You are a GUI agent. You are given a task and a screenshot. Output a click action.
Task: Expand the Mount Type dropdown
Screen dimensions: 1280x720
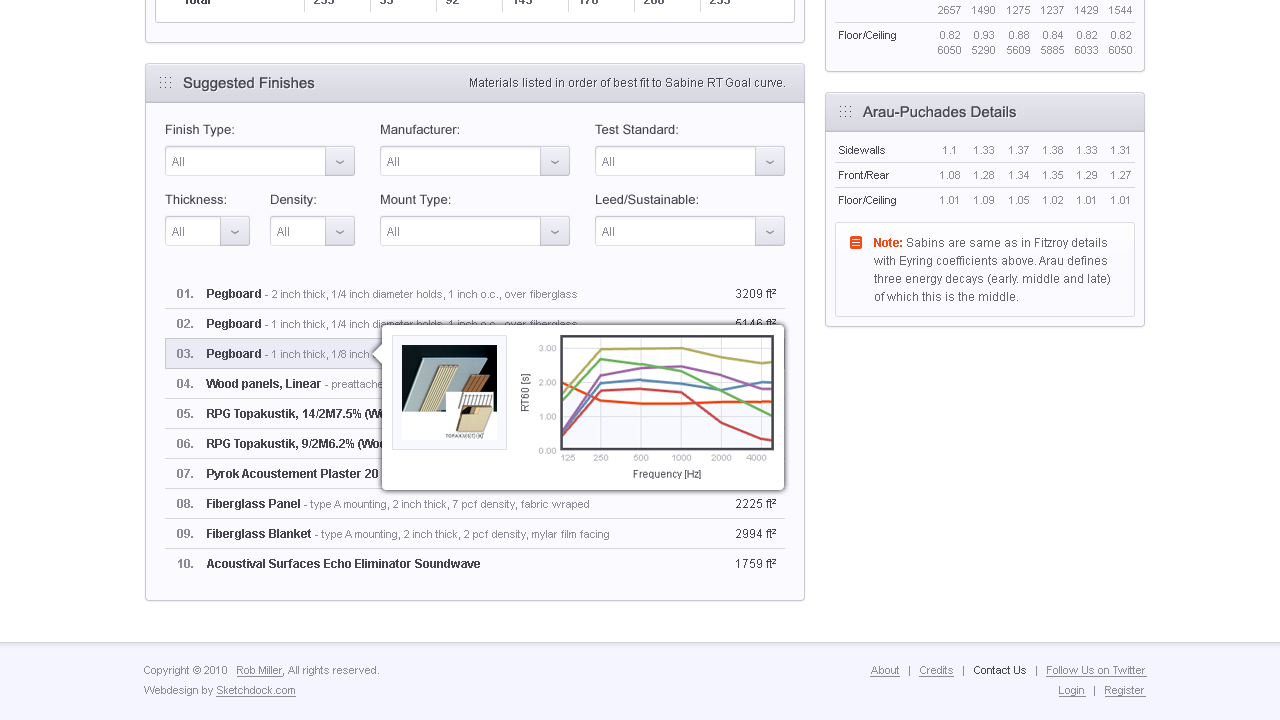555,231
